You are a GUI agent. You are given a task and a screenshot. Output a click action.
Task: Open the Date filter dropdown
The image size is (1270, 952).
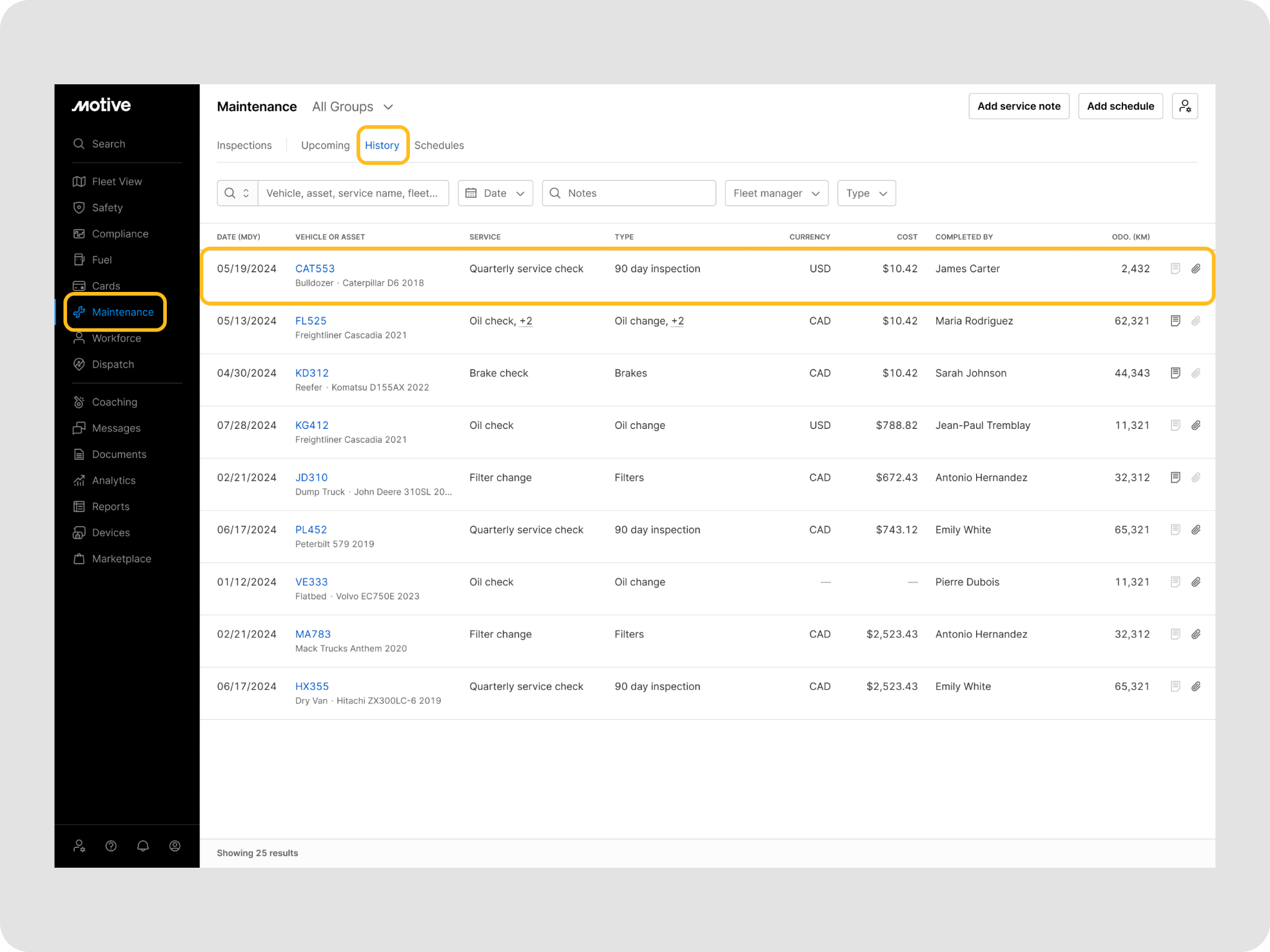click(x=495, y=193)
